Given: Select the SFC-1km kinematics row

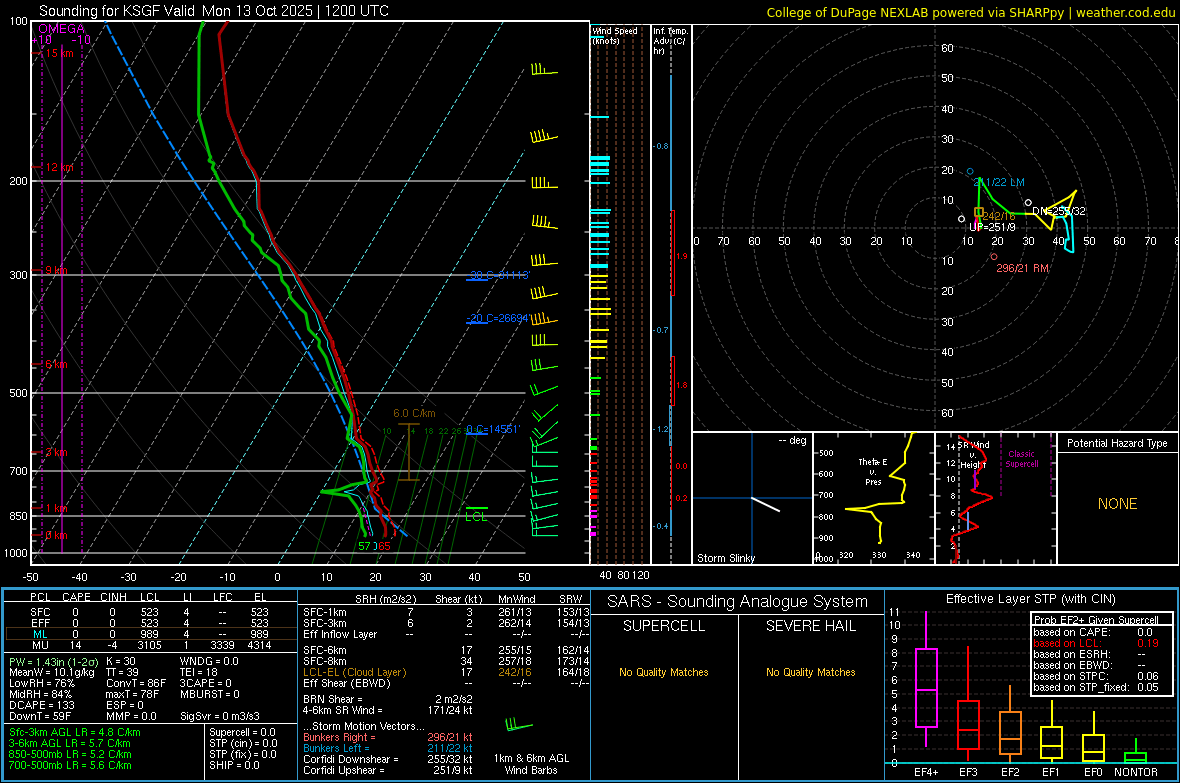Looking at the screenshot, I should [x=446, y=612].
